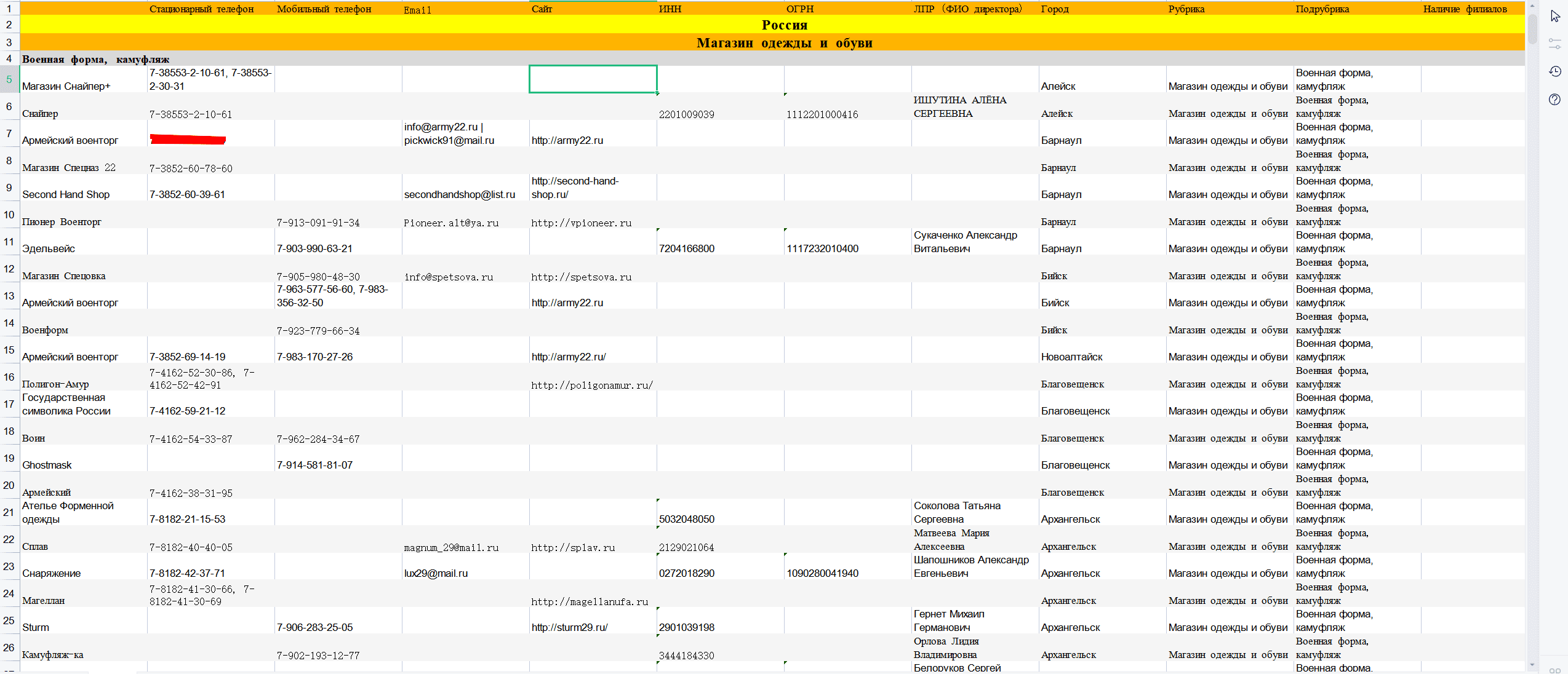
Task: Select the 'lux29@mail.ru' email cell
Action: tap(466, 566)
